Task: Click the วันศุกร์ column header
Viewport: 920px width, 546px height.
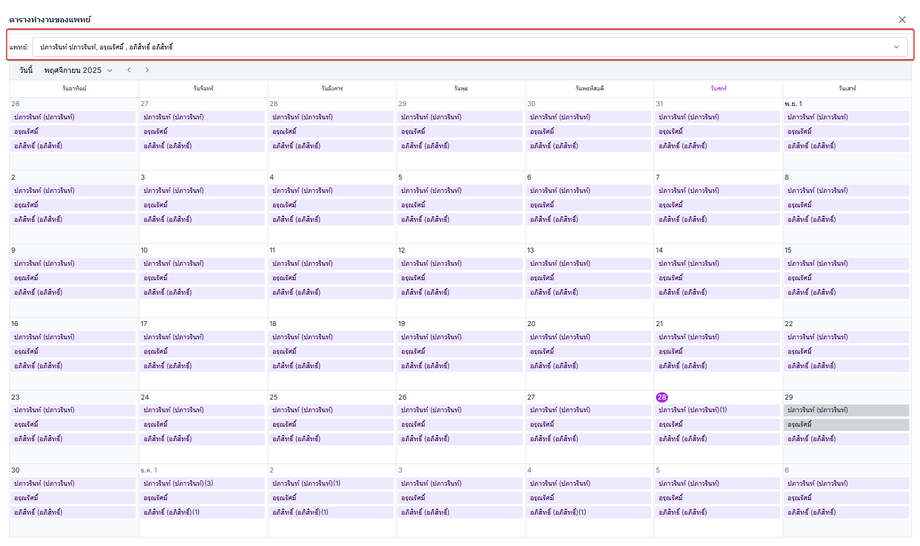Action: [718, 88]
